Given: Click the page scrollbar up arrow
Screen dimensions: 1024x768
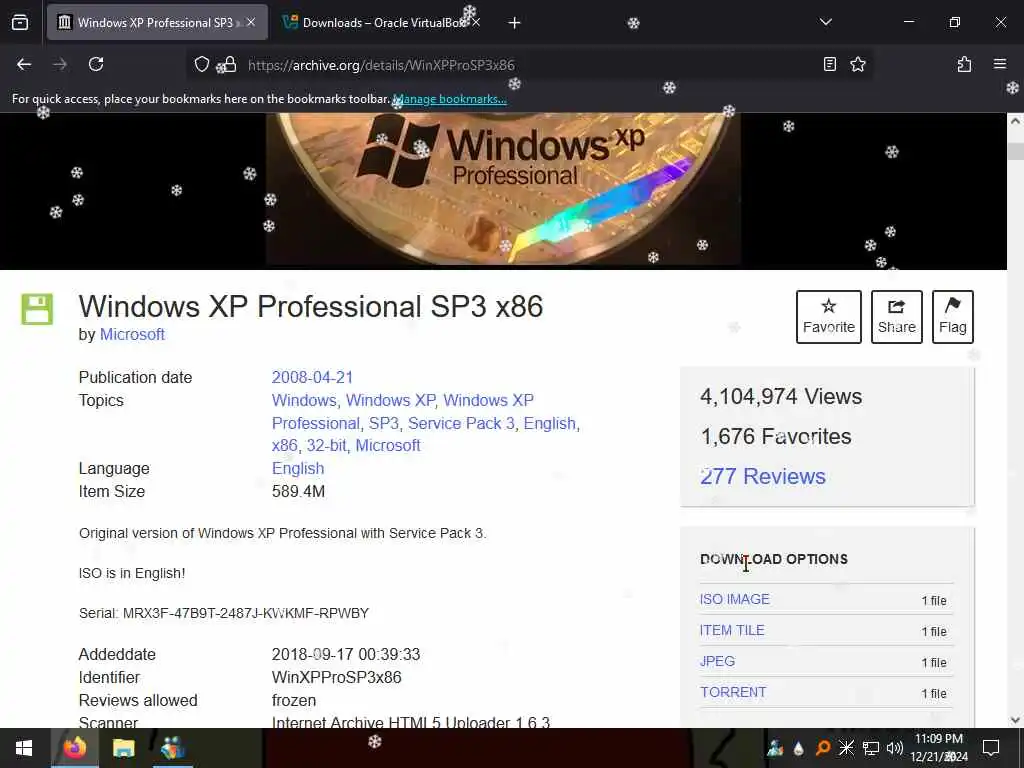Looking at the screenshot, I should [x=1015, y=121].
